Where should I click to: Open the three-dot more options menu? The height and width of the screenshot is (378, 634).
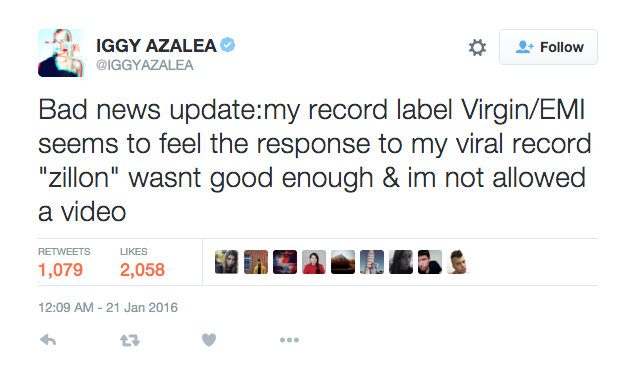click(290, 340)
